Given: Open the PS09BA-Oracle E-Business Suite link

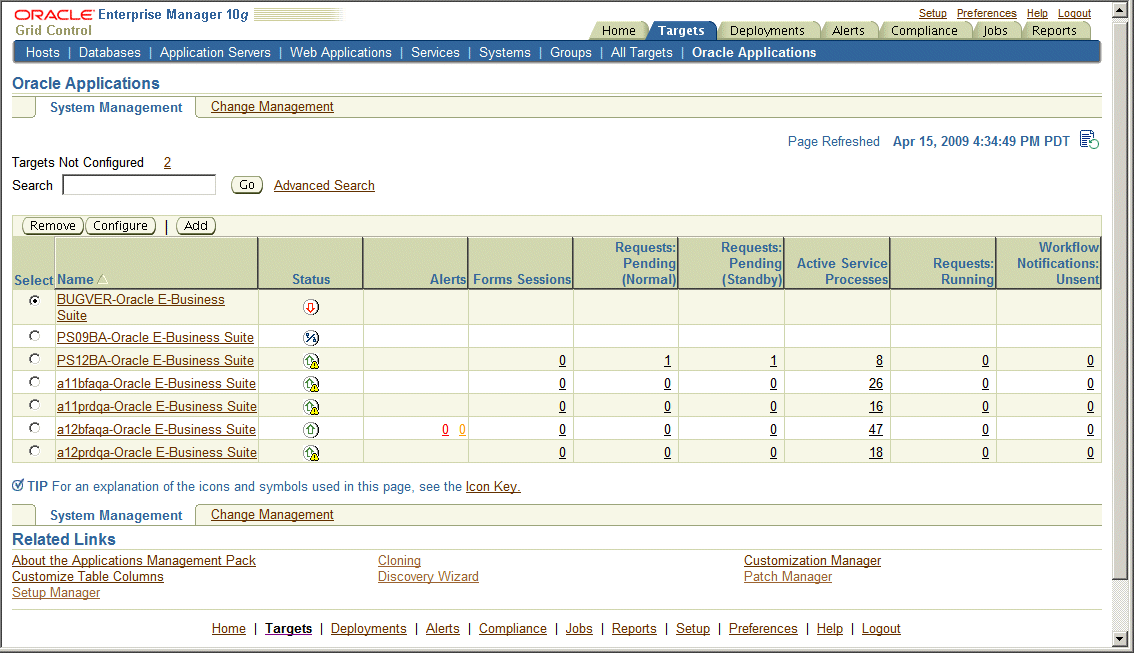Looking at the screenshot, I should tap(155, 337).
